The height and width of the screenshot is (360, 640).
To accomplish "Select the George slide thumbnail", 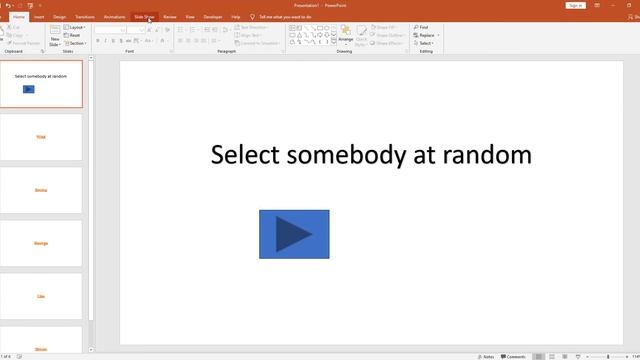I will click(x=41, y=243).
